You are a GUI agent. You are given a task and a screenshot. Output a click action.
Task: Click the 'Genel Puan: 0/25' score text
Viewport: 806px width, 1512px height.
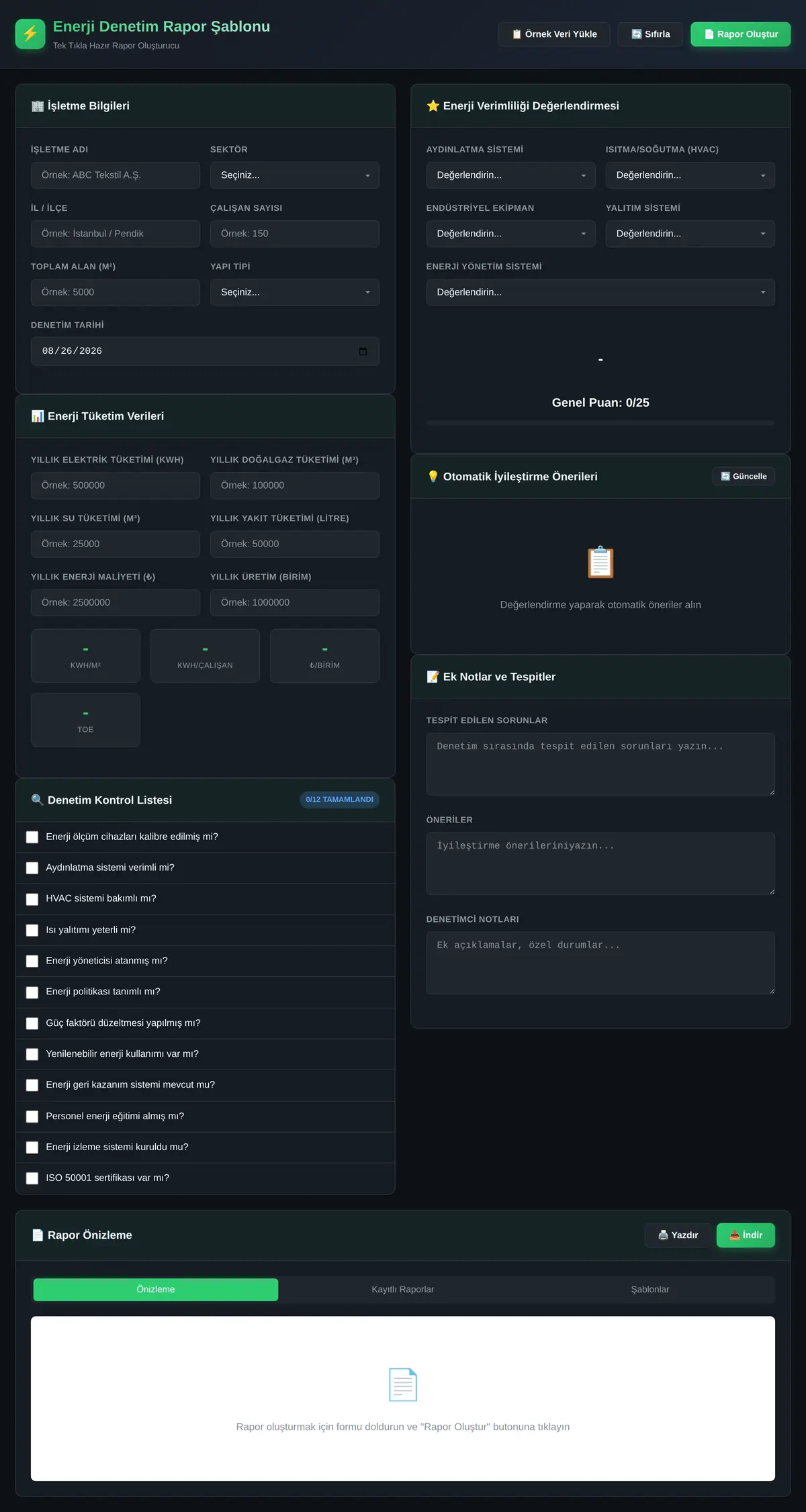pos(600,403)
